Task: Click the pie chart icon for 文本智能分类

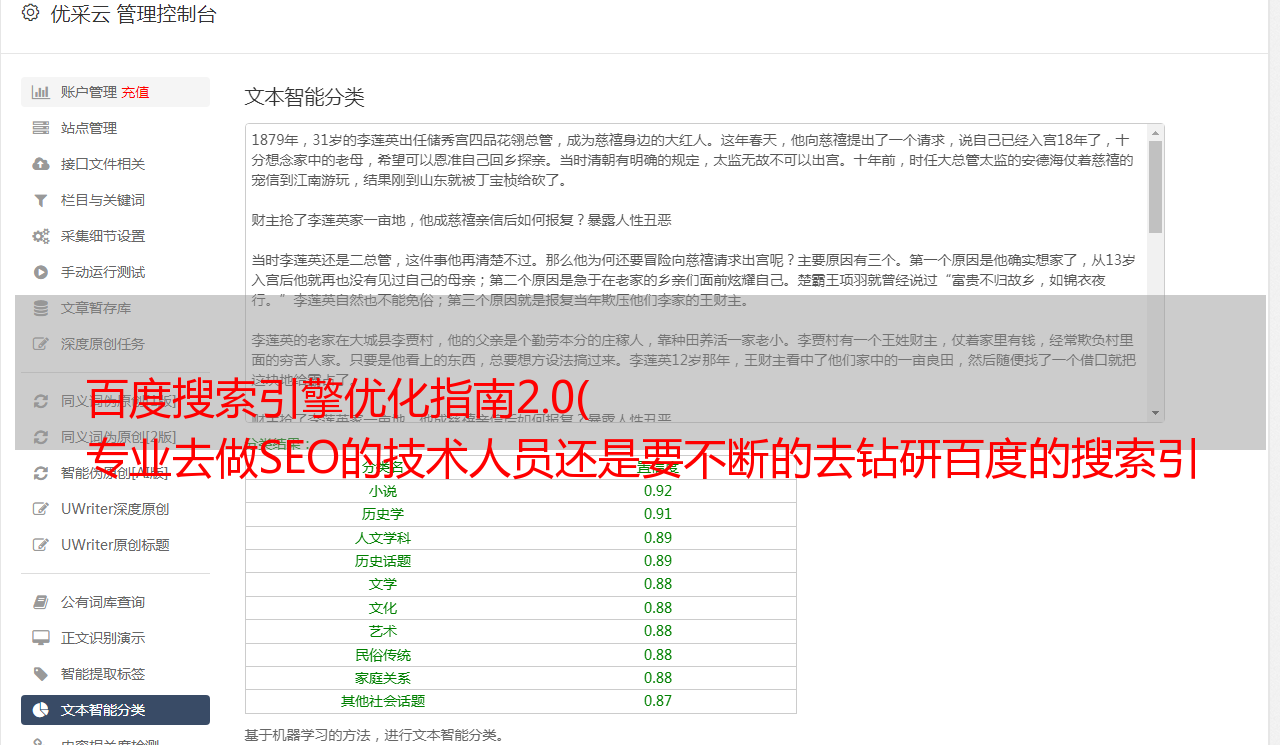Action: click(x=41, y=710)
